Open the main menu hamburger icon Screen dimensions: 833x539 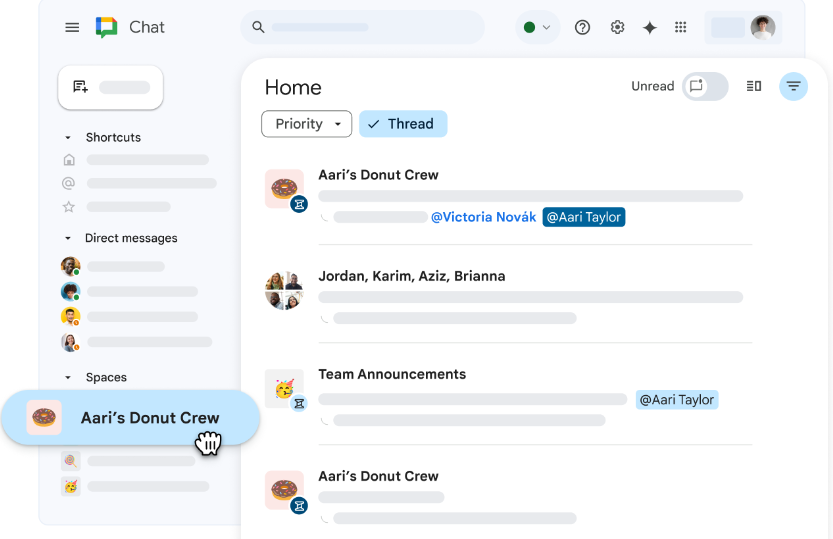click(72, 27)
